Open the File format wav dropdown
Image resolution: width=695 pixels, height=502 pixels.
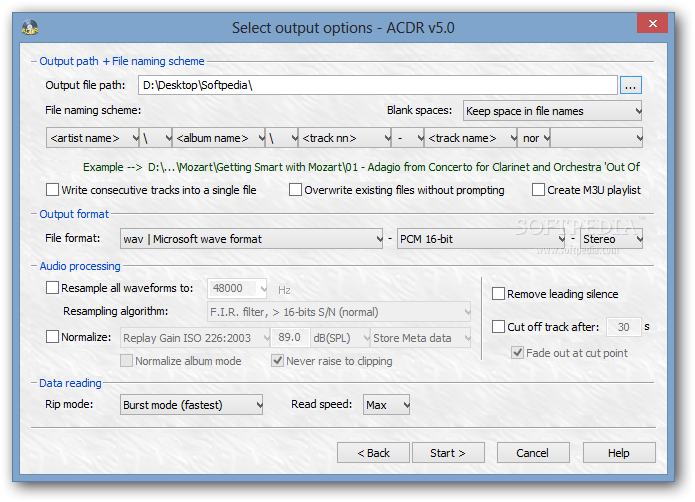click(251, 239)
